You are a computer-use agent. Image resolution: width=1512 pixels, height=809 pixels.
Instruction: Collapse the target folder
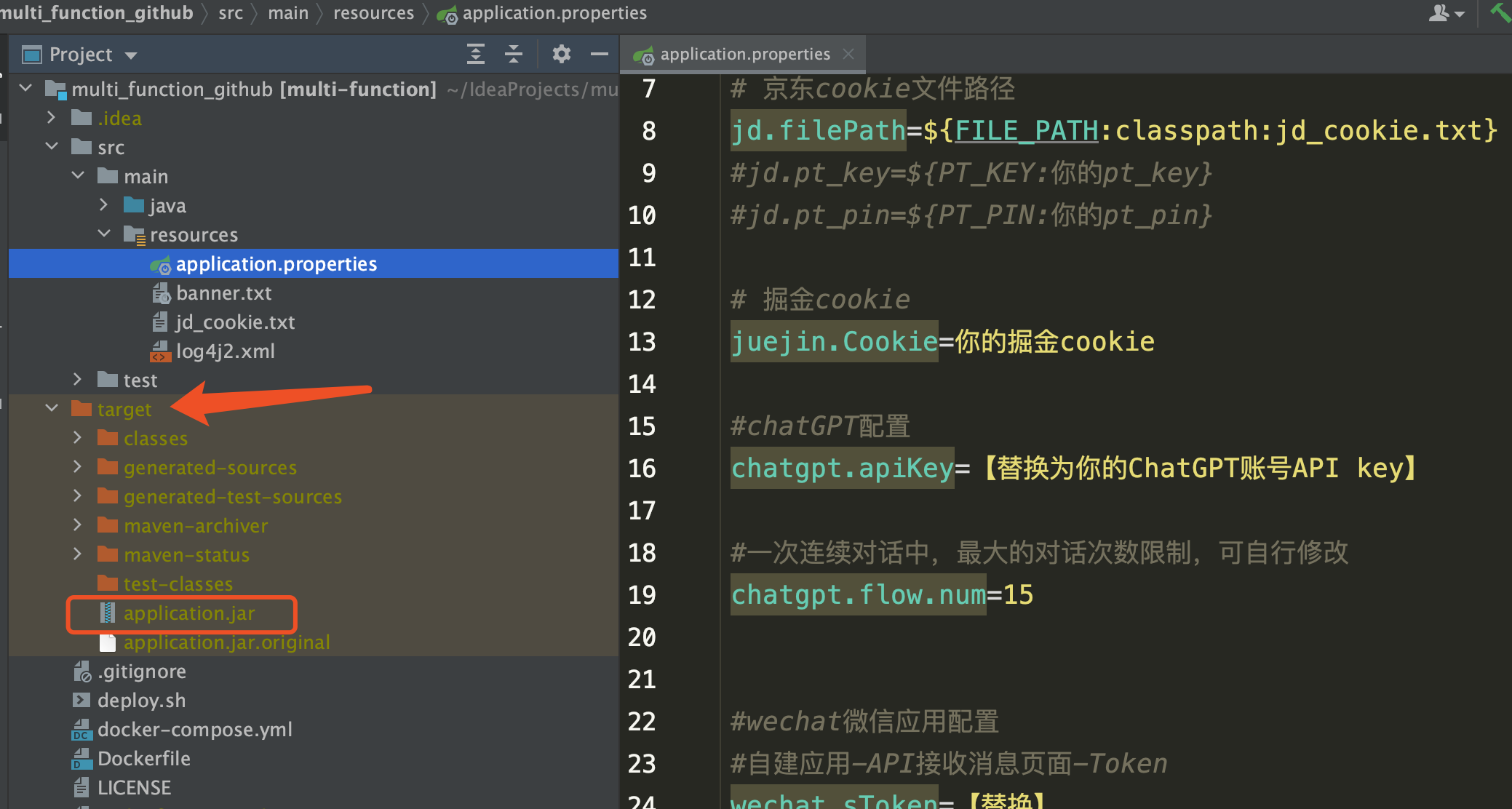(x=52, y=408)
